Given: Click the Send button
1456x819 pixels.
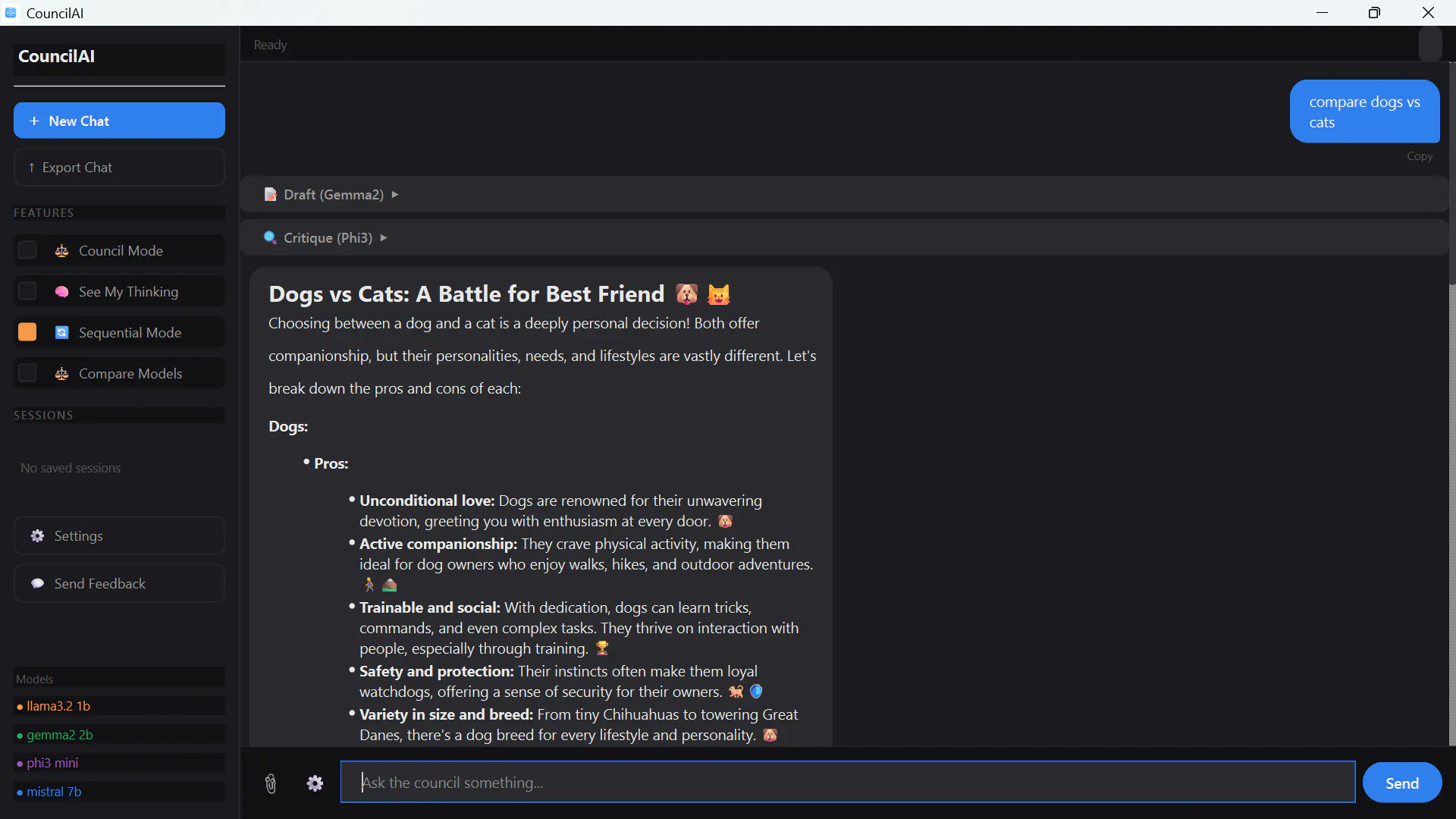Looking at the screenshot, I should (x=1402, y=783).
